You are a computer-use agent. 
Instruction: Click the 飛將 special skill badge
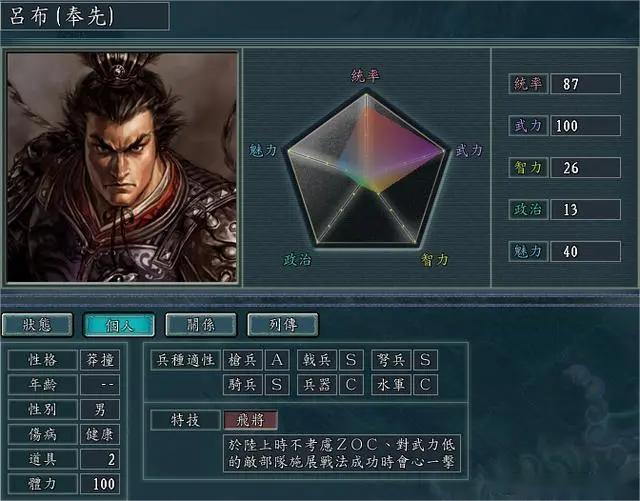point(251,420)
